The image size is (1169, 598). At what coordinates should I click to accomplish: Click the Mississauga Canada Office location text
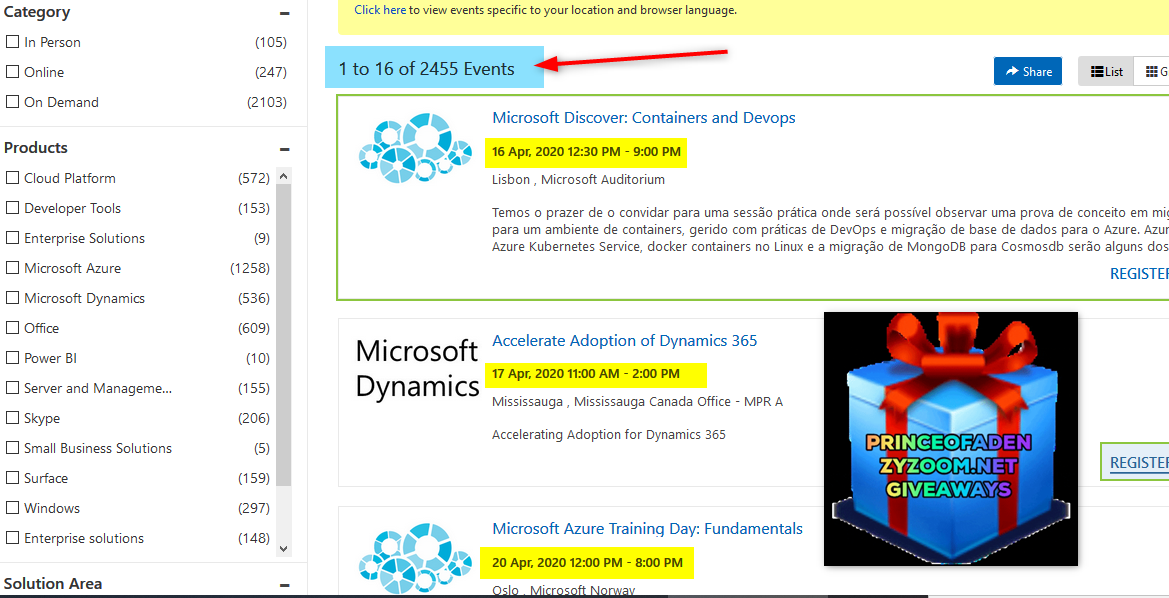pos(637,401)
